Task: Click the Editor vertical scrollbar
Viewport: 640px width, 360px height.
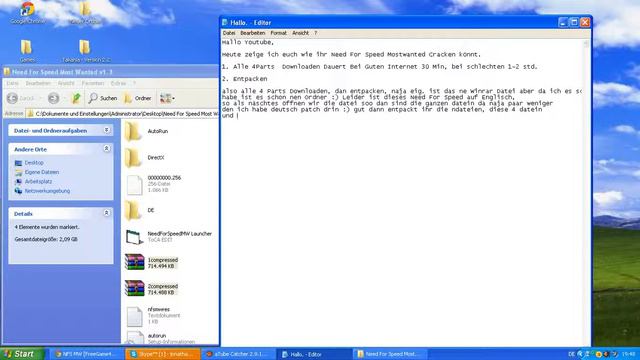Action: tap(587, 192)
